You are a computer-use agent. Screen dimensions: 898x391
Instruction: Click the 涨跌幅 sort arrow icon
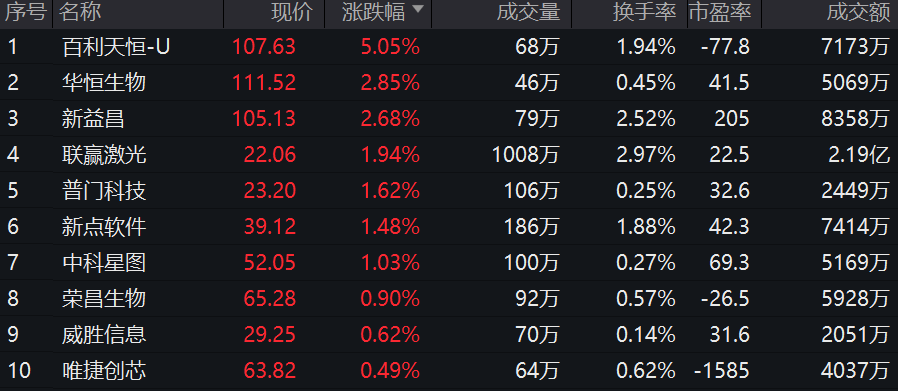click(418, 10)
